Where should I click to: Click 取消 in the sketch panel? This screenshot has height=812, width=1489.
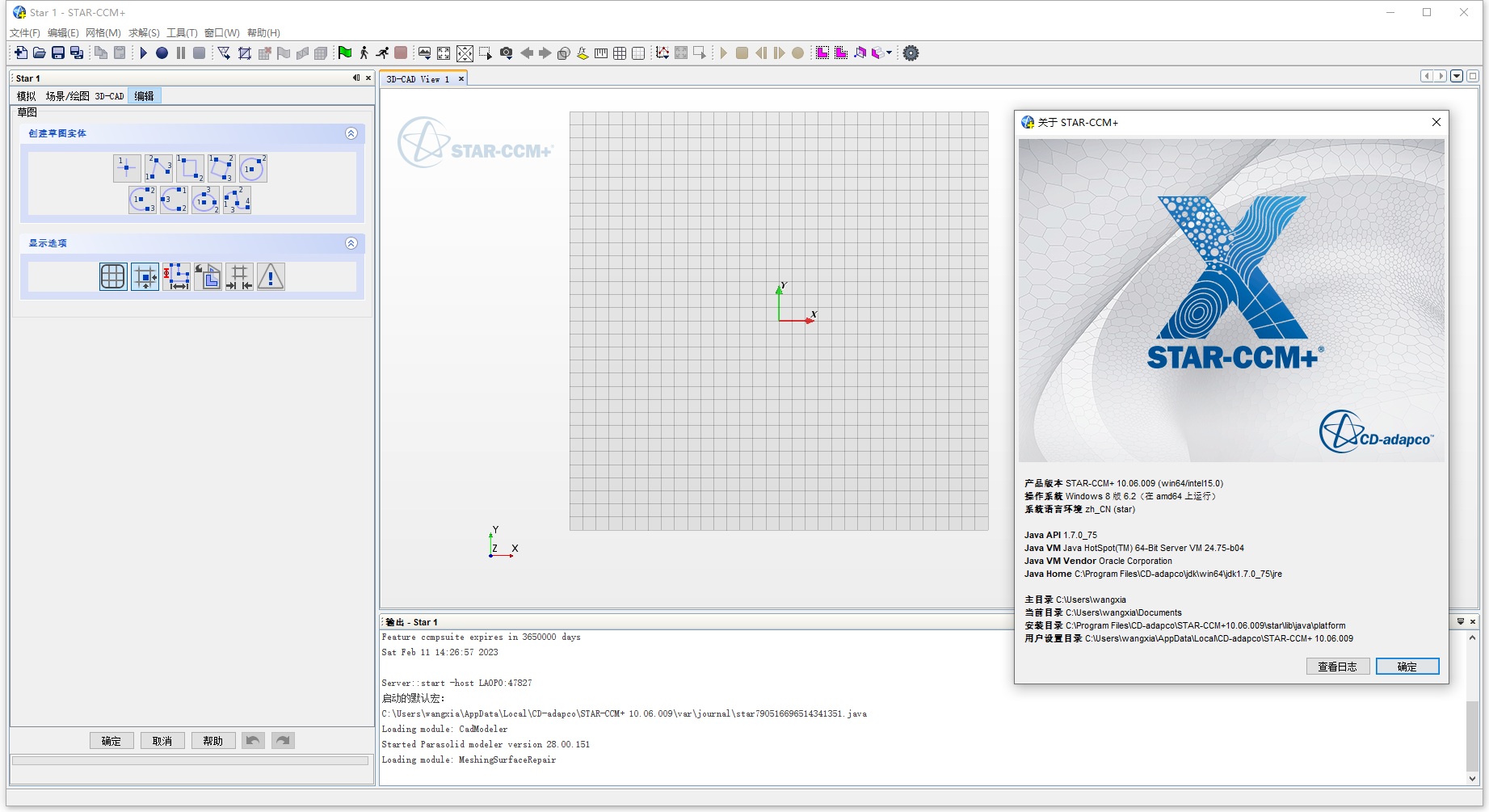point(162,741)
